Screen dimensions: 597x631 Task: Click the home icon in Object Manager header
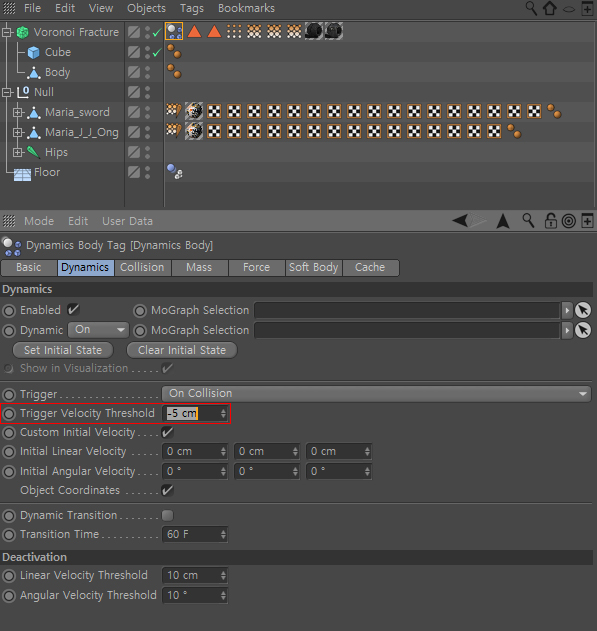(550, 8)
